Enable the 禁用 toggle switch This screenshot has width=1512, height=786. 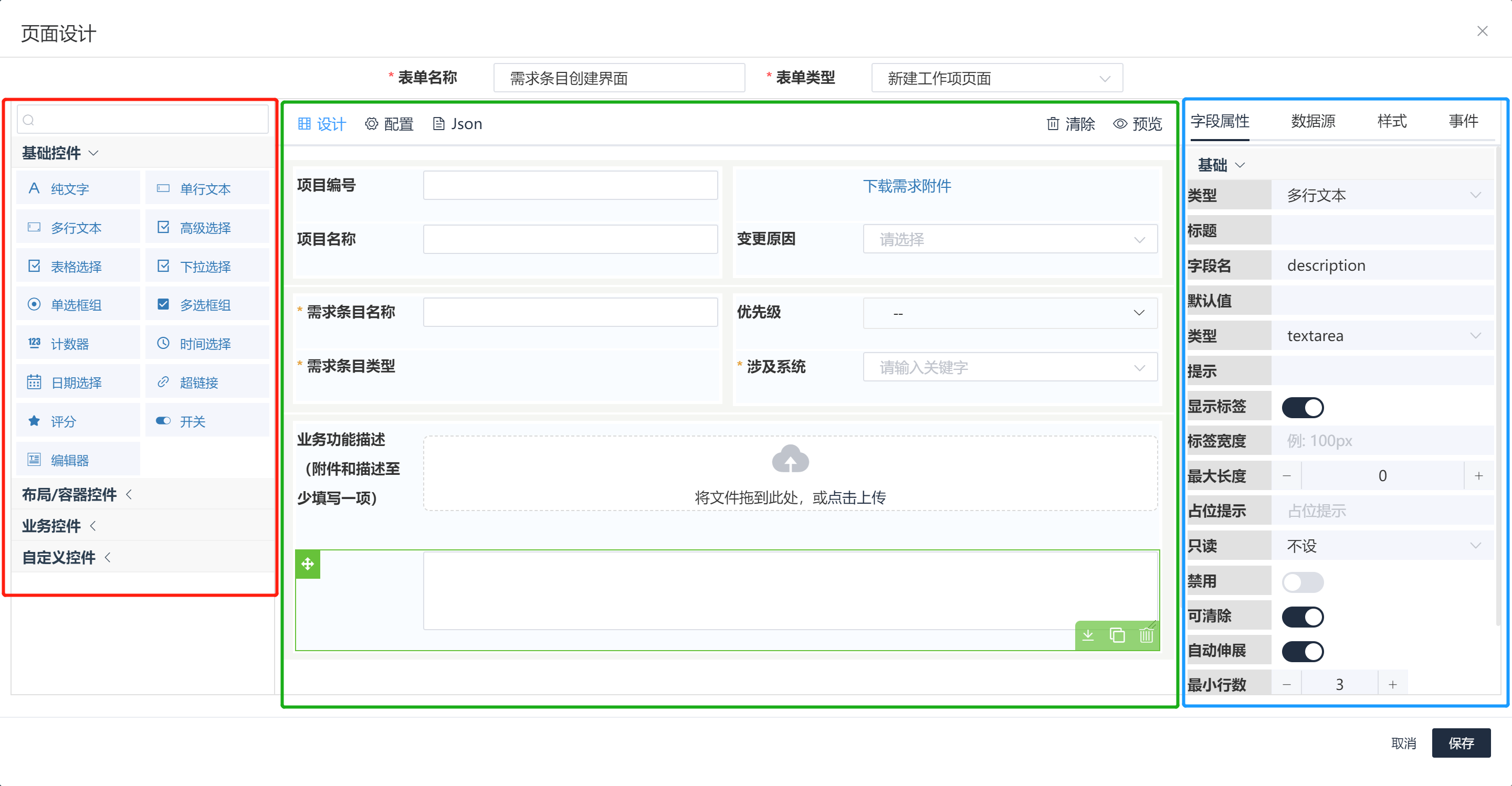point(1302,582)
